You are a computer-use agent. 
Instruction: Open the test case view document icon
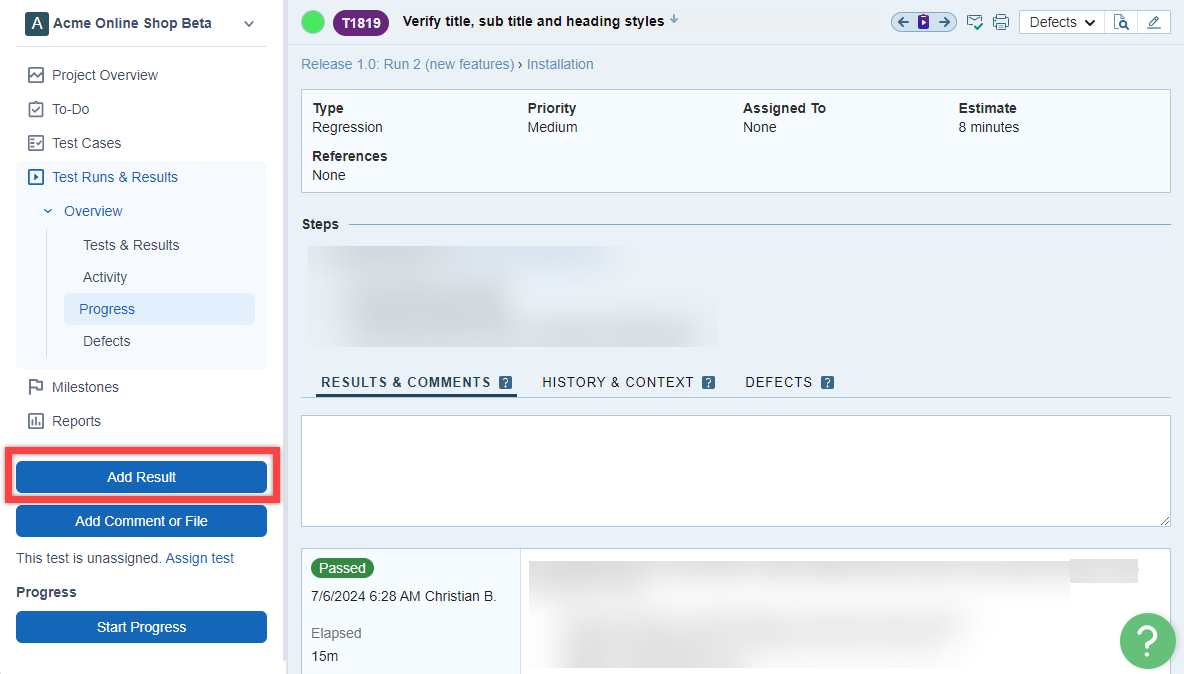click(x=1122, y=22)
